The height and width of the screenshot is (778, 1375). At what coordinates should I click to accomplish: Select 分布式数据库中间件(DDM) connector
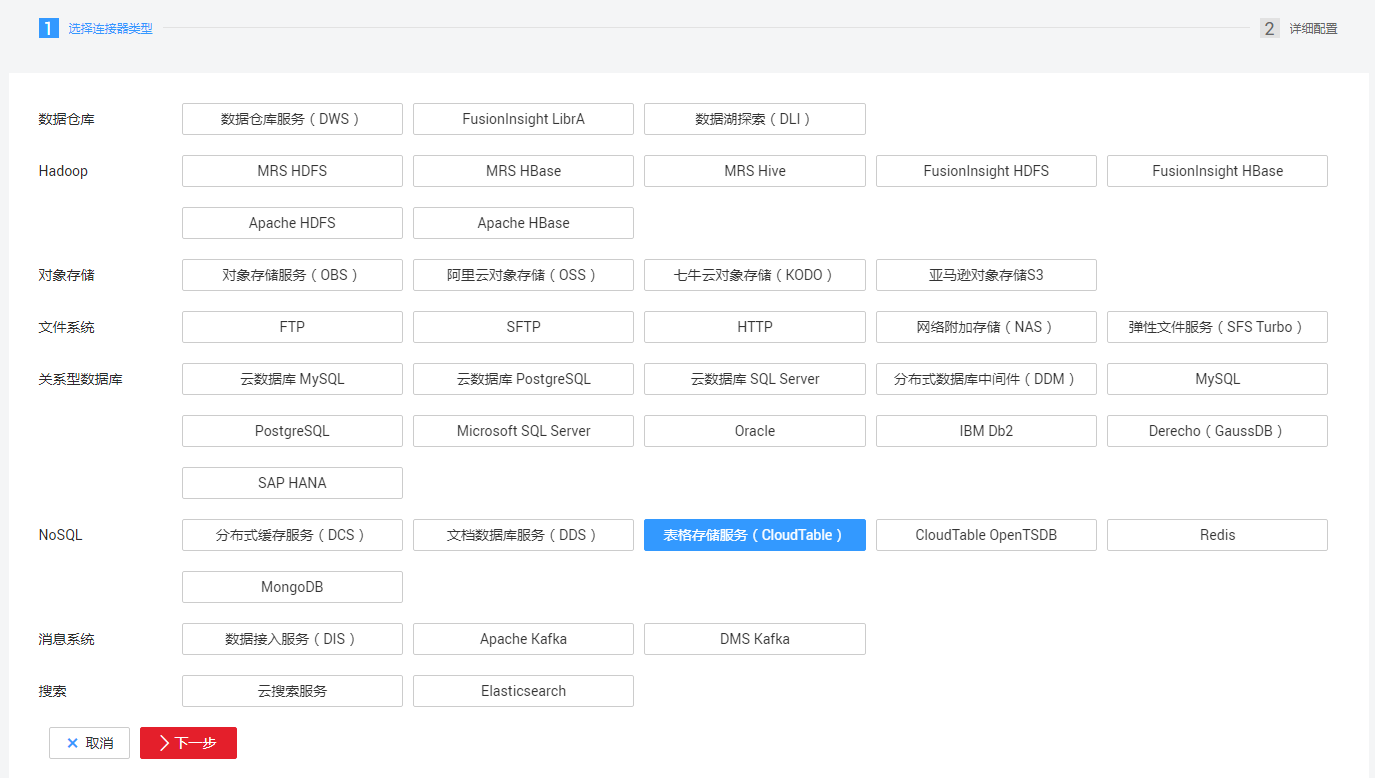click(x=986, y=379)
